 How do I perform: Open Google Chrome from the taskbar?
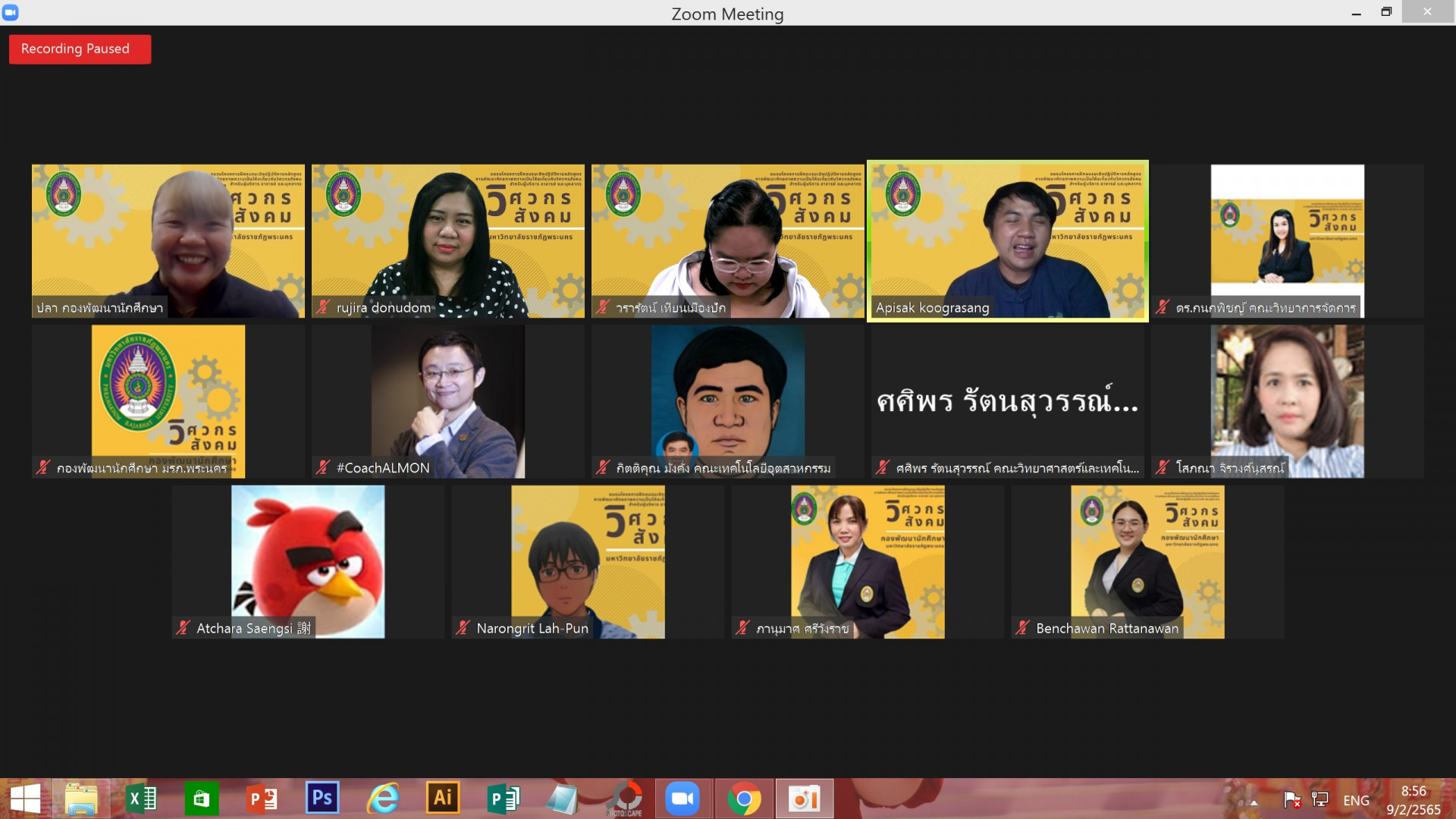pos(744,799)
